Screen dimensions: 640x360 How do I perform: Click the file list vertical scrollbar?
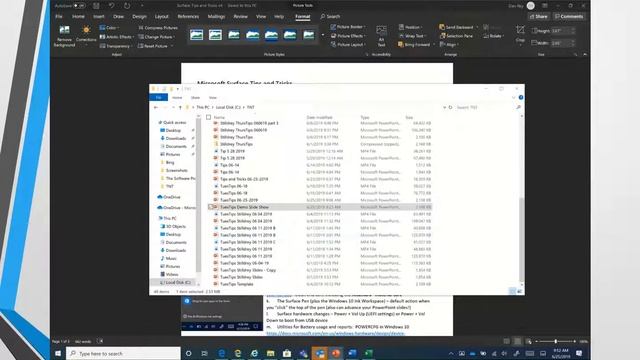tap(522, 240)
